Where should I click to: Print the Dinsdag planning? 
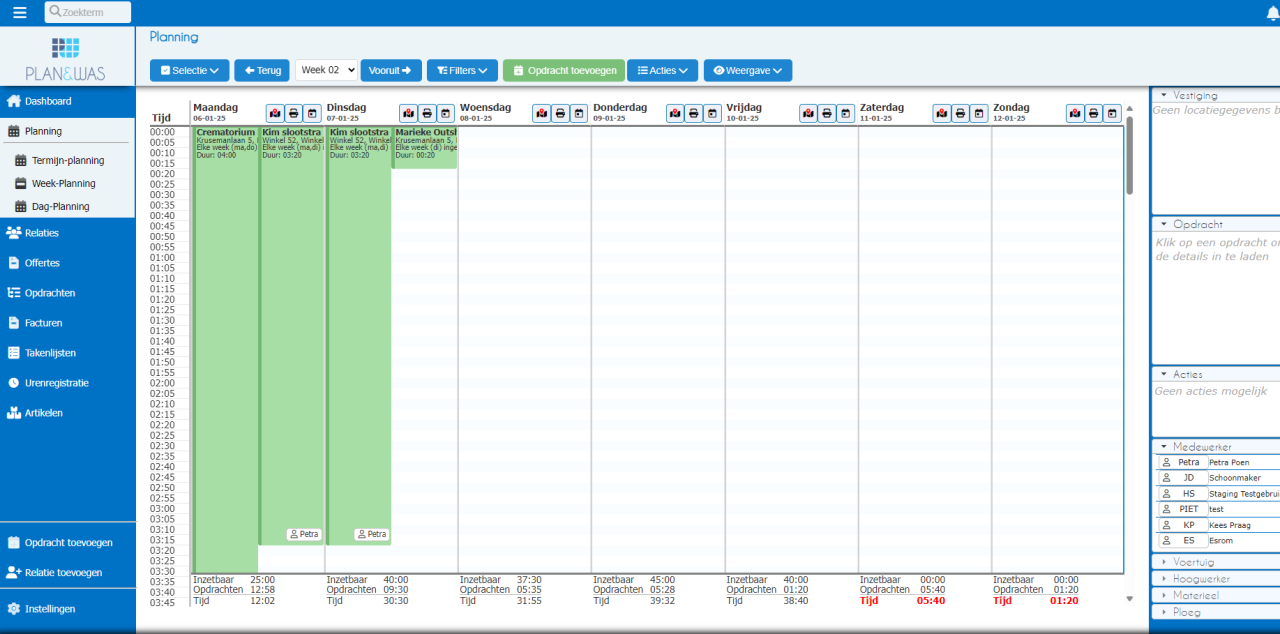tap(427, 113)
